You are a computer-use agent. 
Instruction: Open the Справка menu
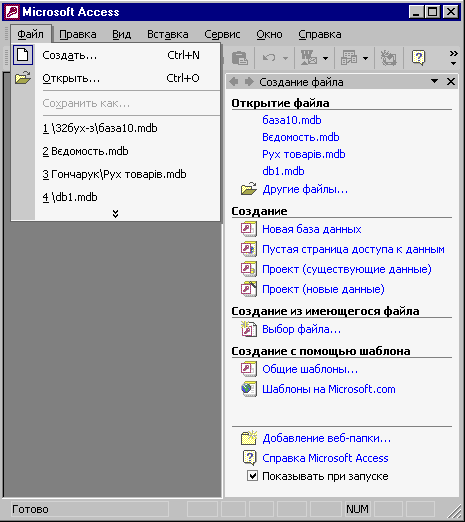[320, 34]
